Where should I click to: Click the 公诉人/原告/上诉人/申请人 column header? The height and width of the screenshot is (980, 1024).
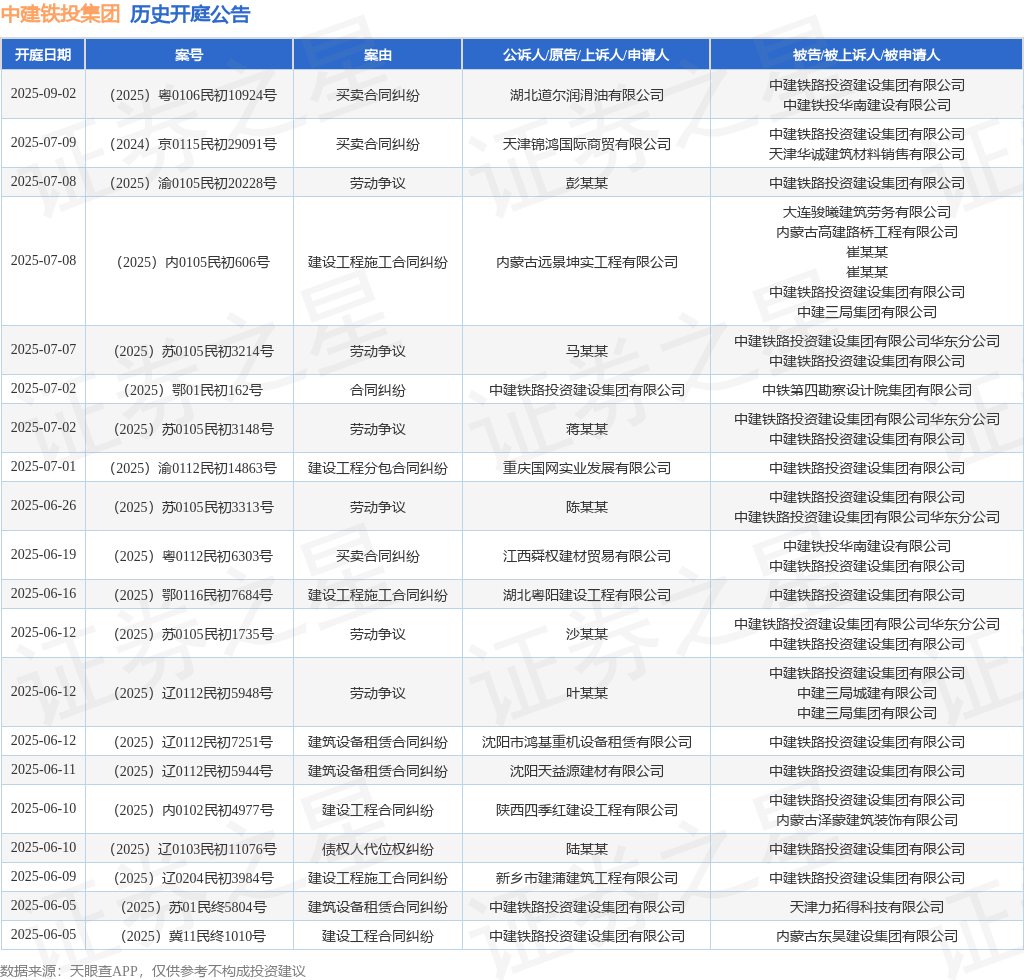[586, 55]
